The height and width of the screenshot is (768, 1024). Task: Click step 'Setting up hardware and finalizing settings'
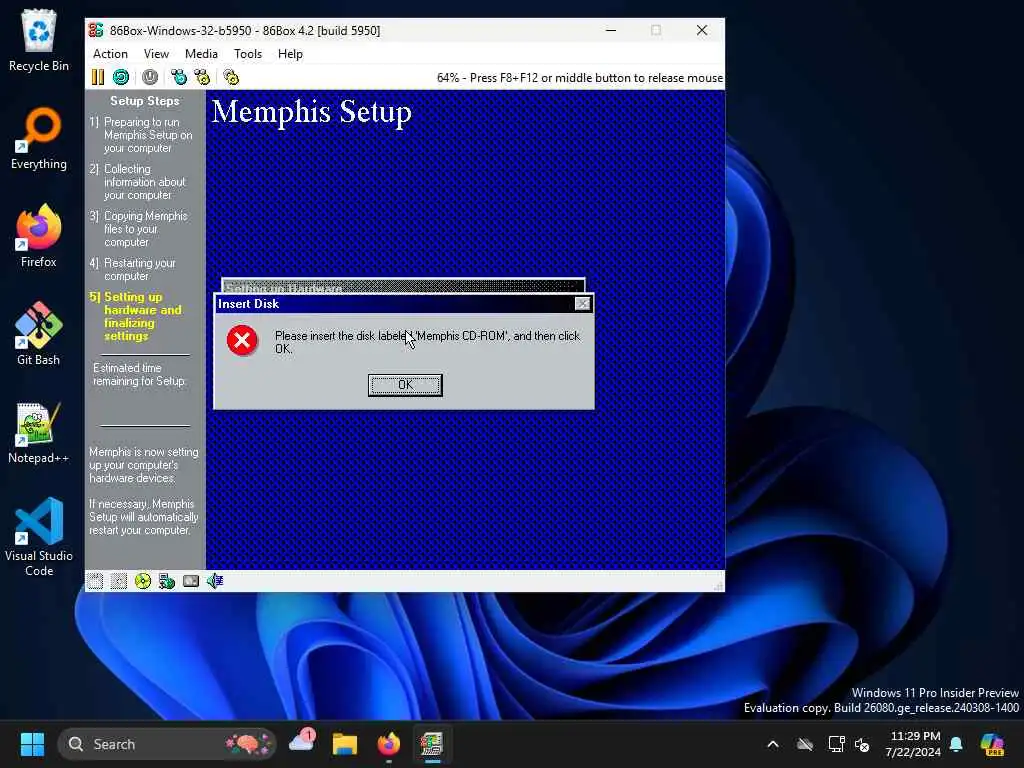135,316
